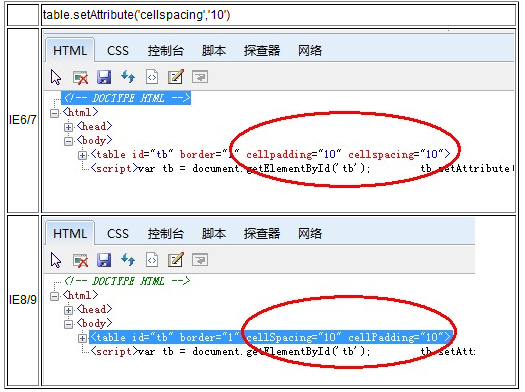Select the element-picker arrow in IE6/7 toolbar

(56, 77)
